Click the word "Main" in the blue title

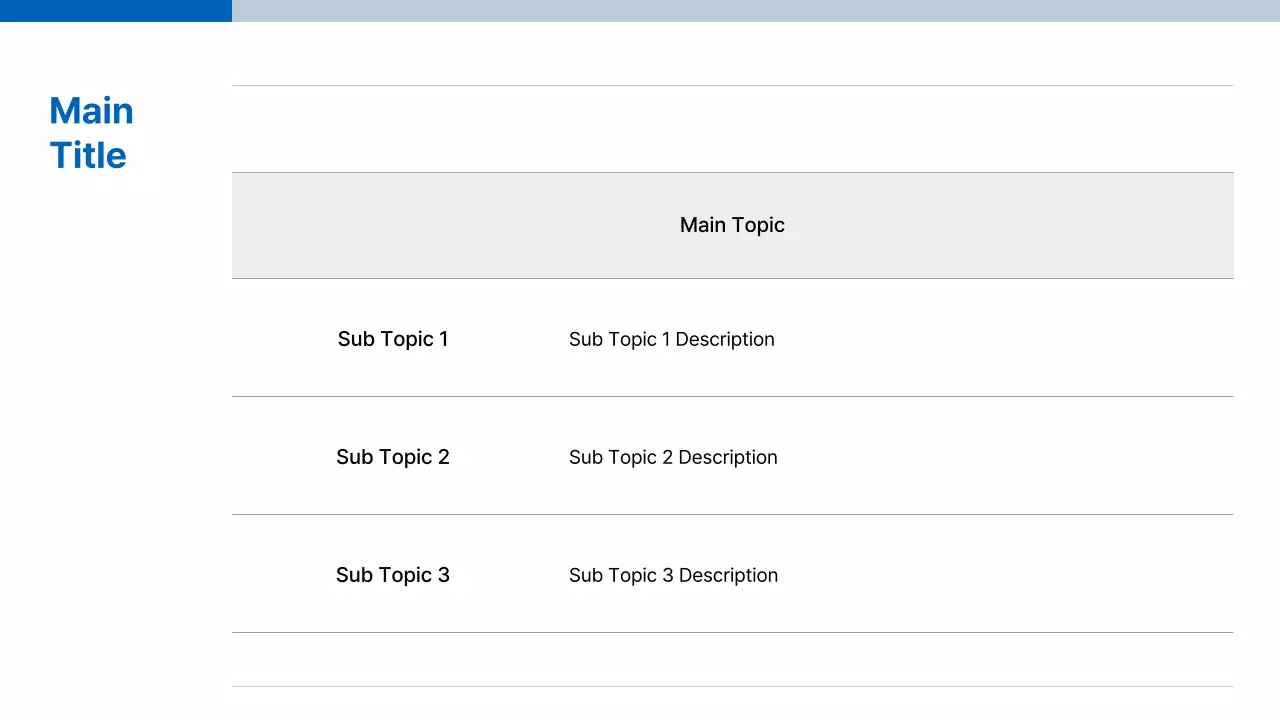(91, 111)
